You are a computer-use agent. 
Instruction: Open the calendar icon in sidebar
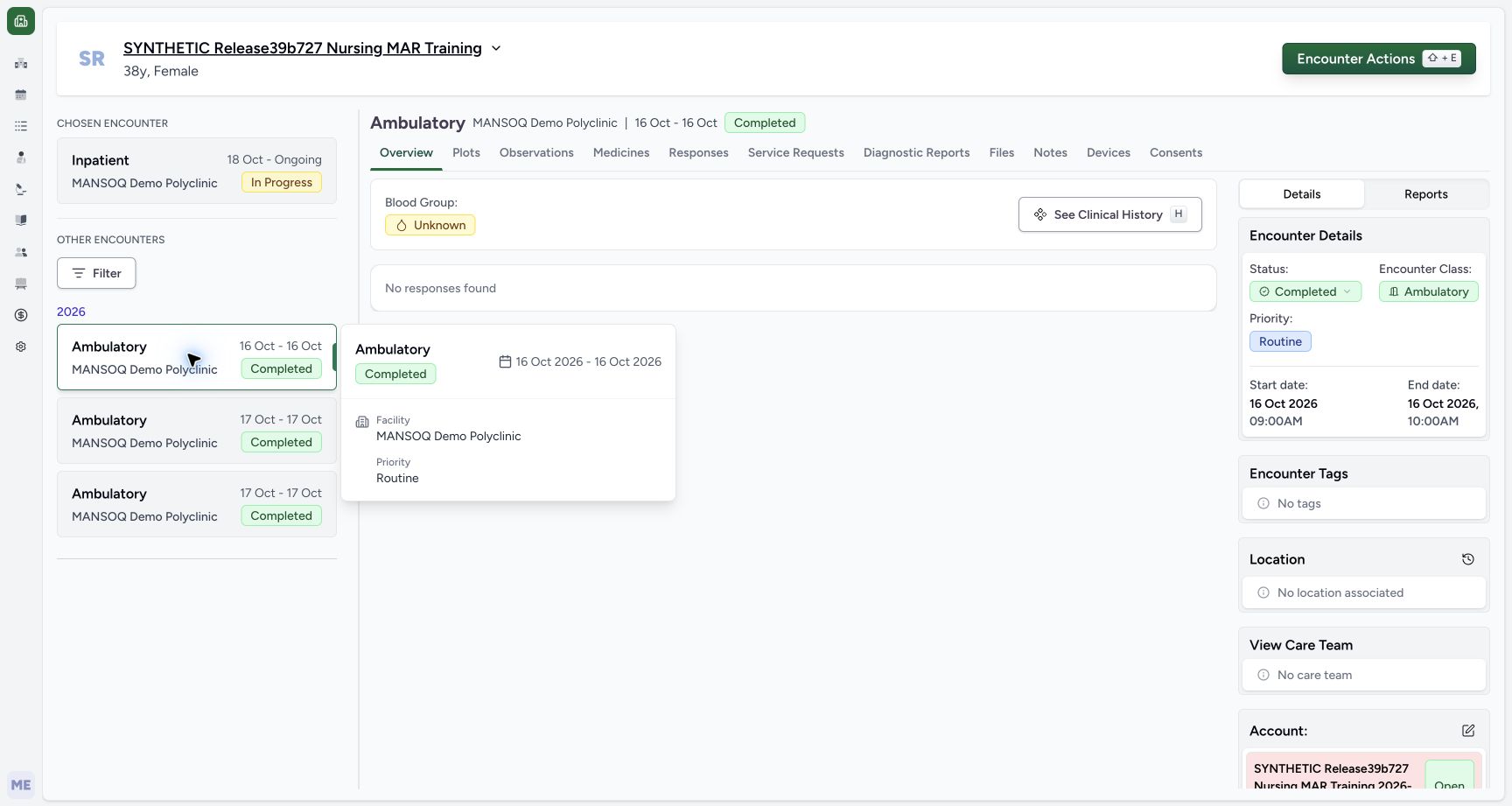coord(21,95)
